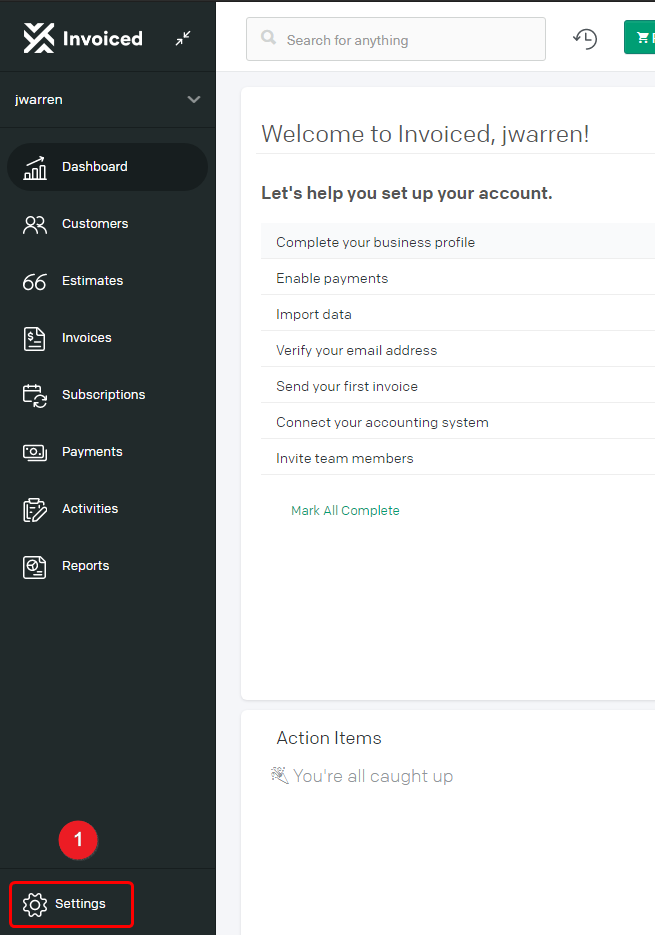Collapse the sidebar using the arrows icon
This screenshot has width=655, height=935.
(183, 38)
